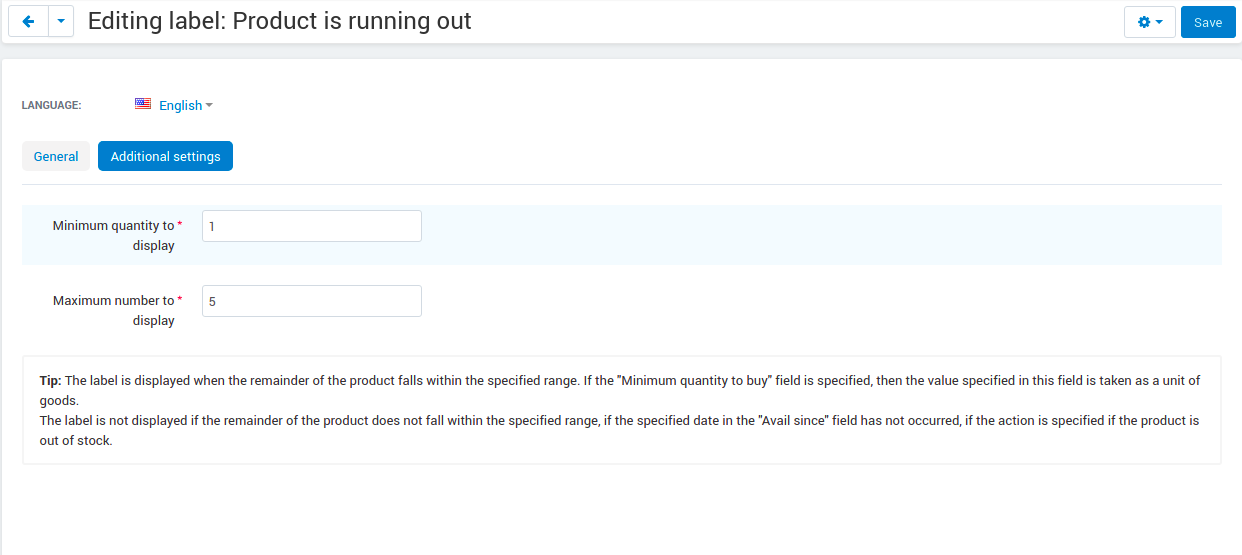Click the US flag language icon

click(143, 104)
